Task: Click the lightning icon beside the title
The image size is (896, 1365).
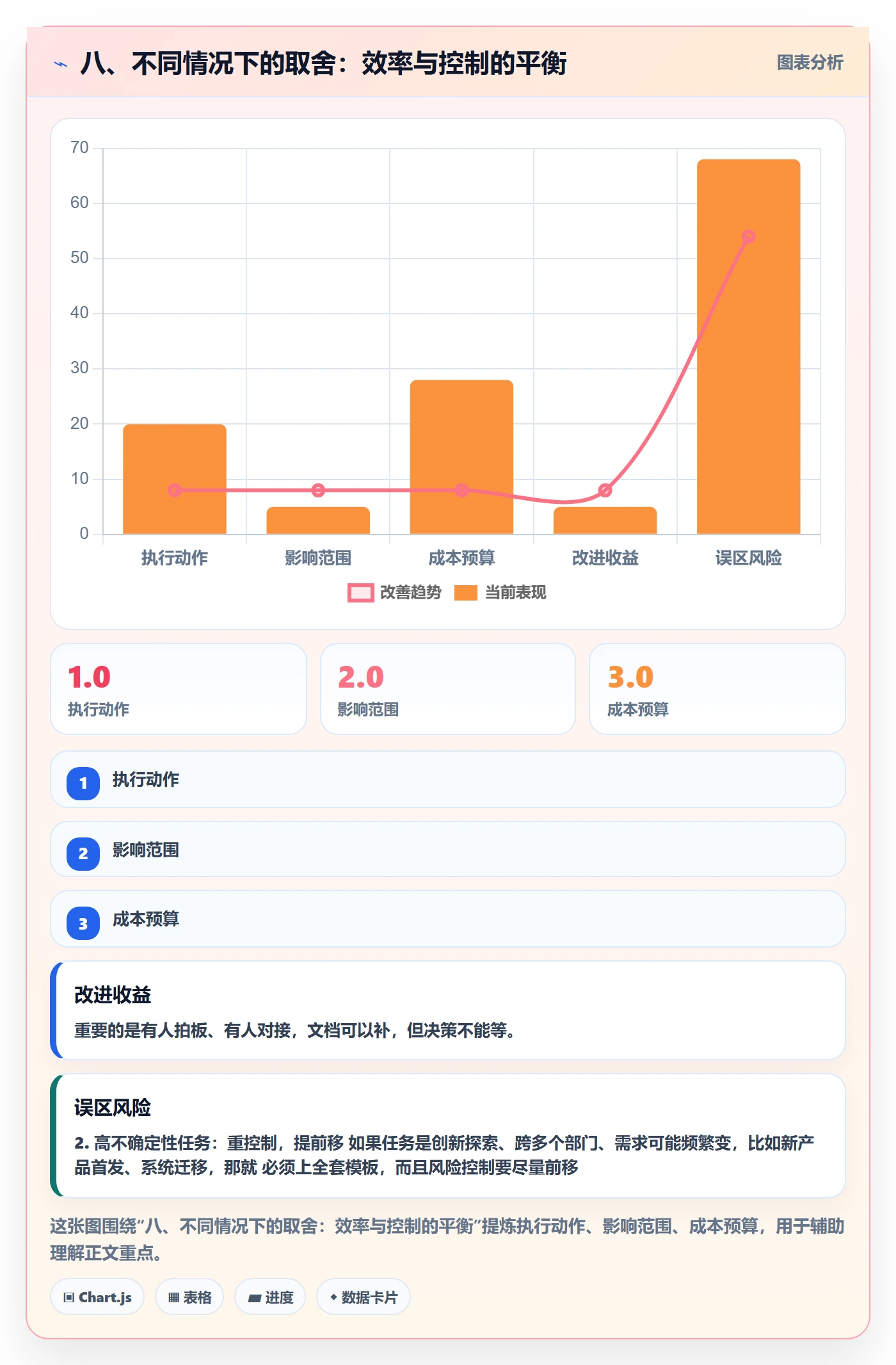Action: point(61,64)
